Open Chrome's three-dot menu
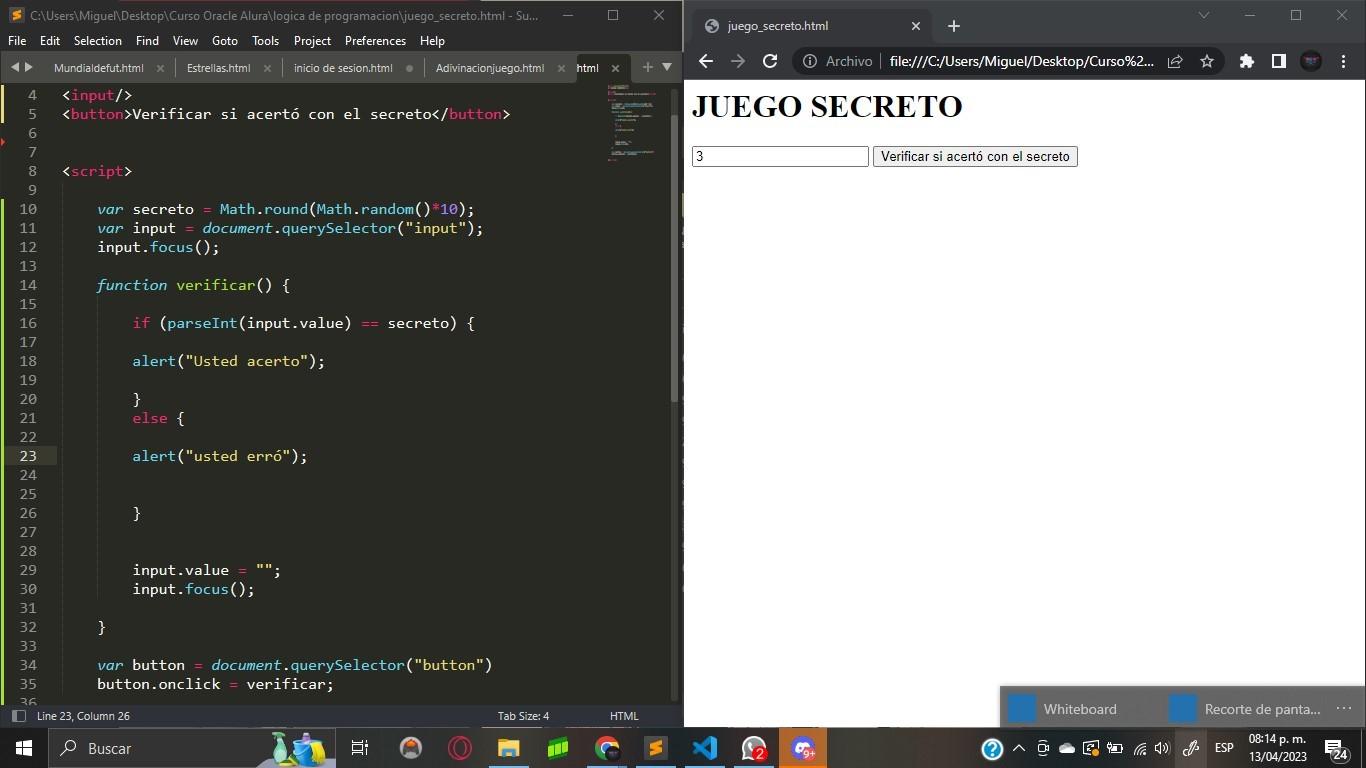 pos(1343,61)
